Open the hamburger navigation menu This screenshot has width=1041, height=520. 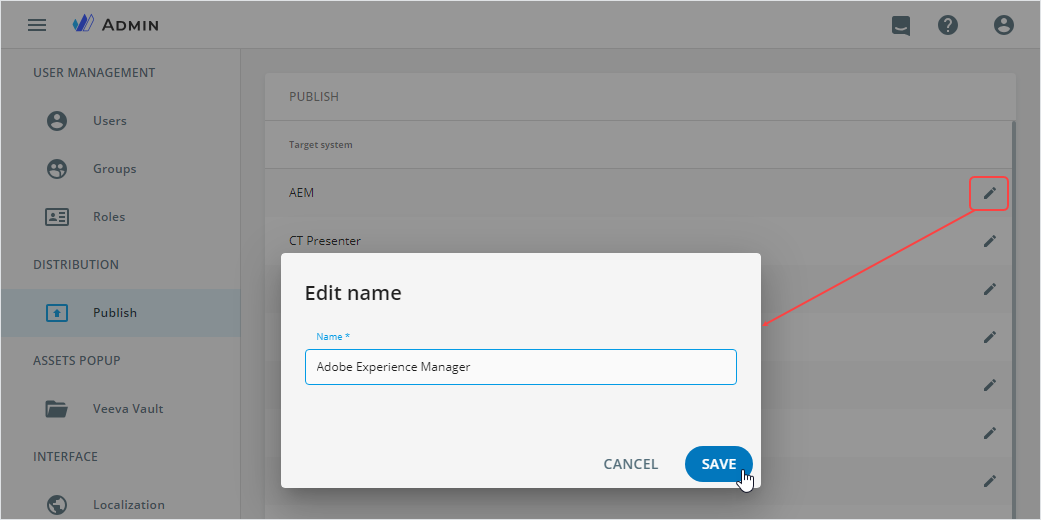click(x=37, y=25)
